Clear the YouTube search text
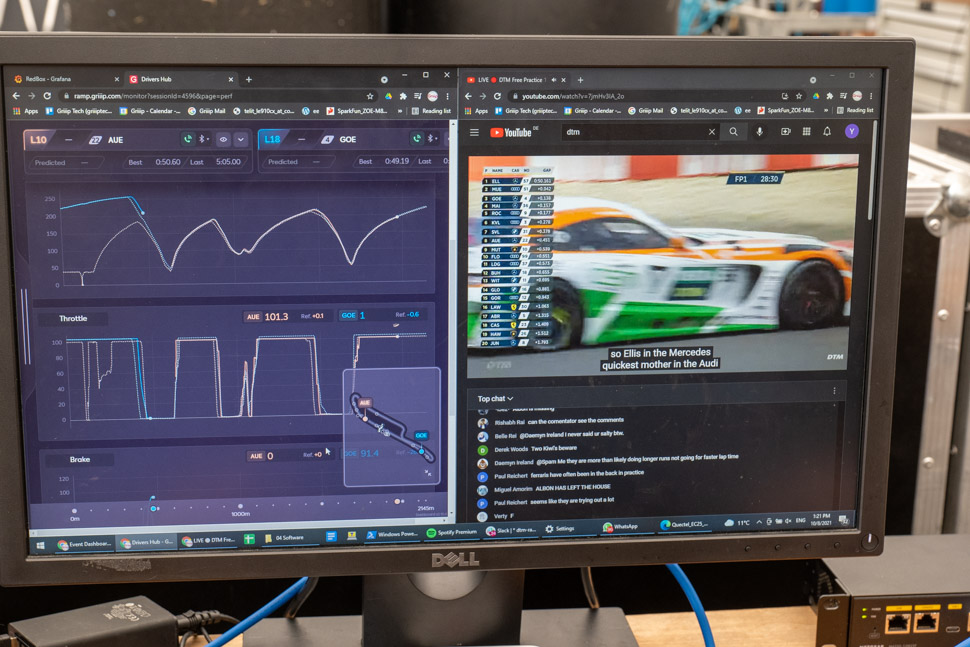 click(712, 132)
